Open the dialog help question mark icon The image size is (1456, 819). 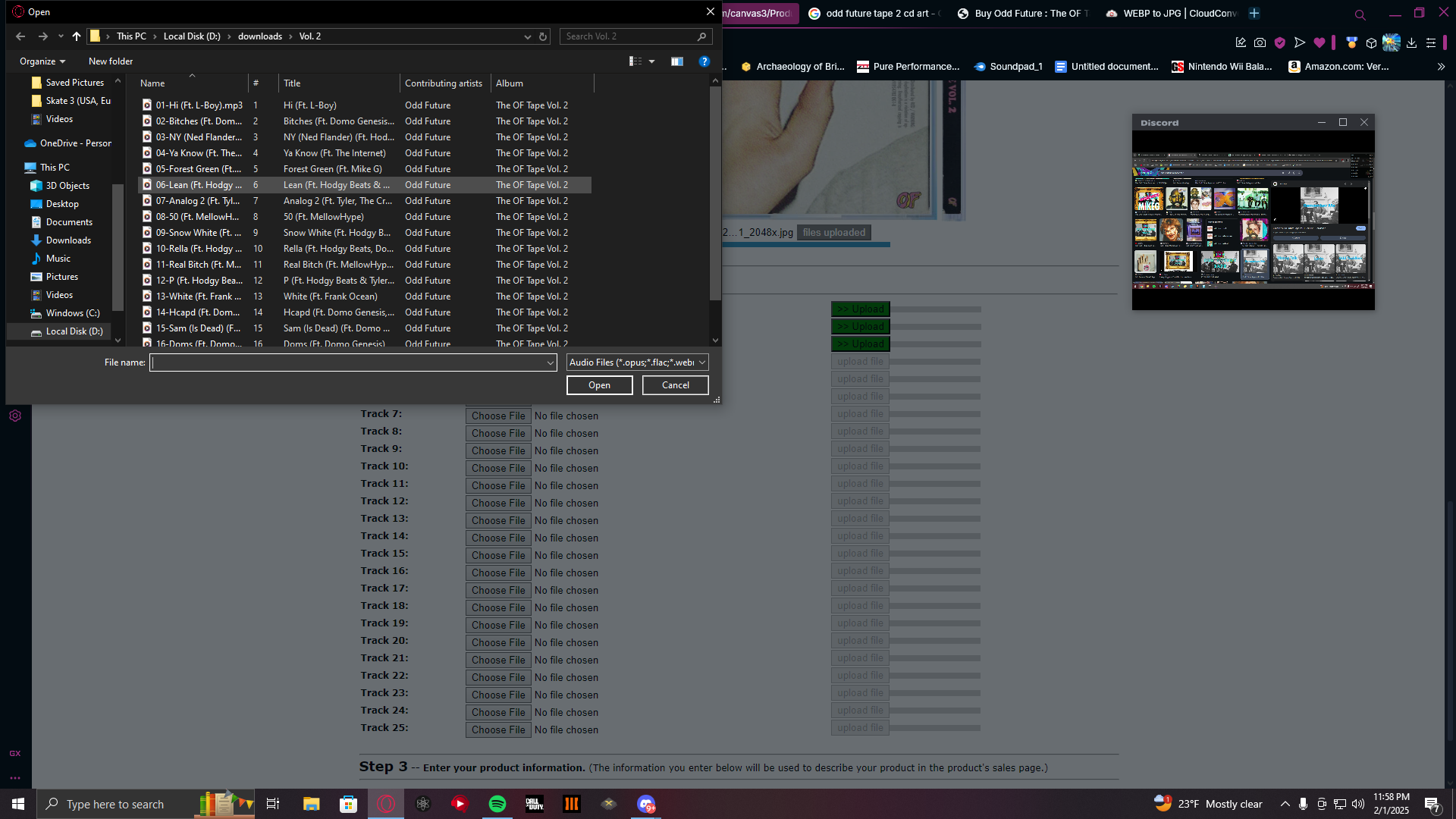[704, 61]
